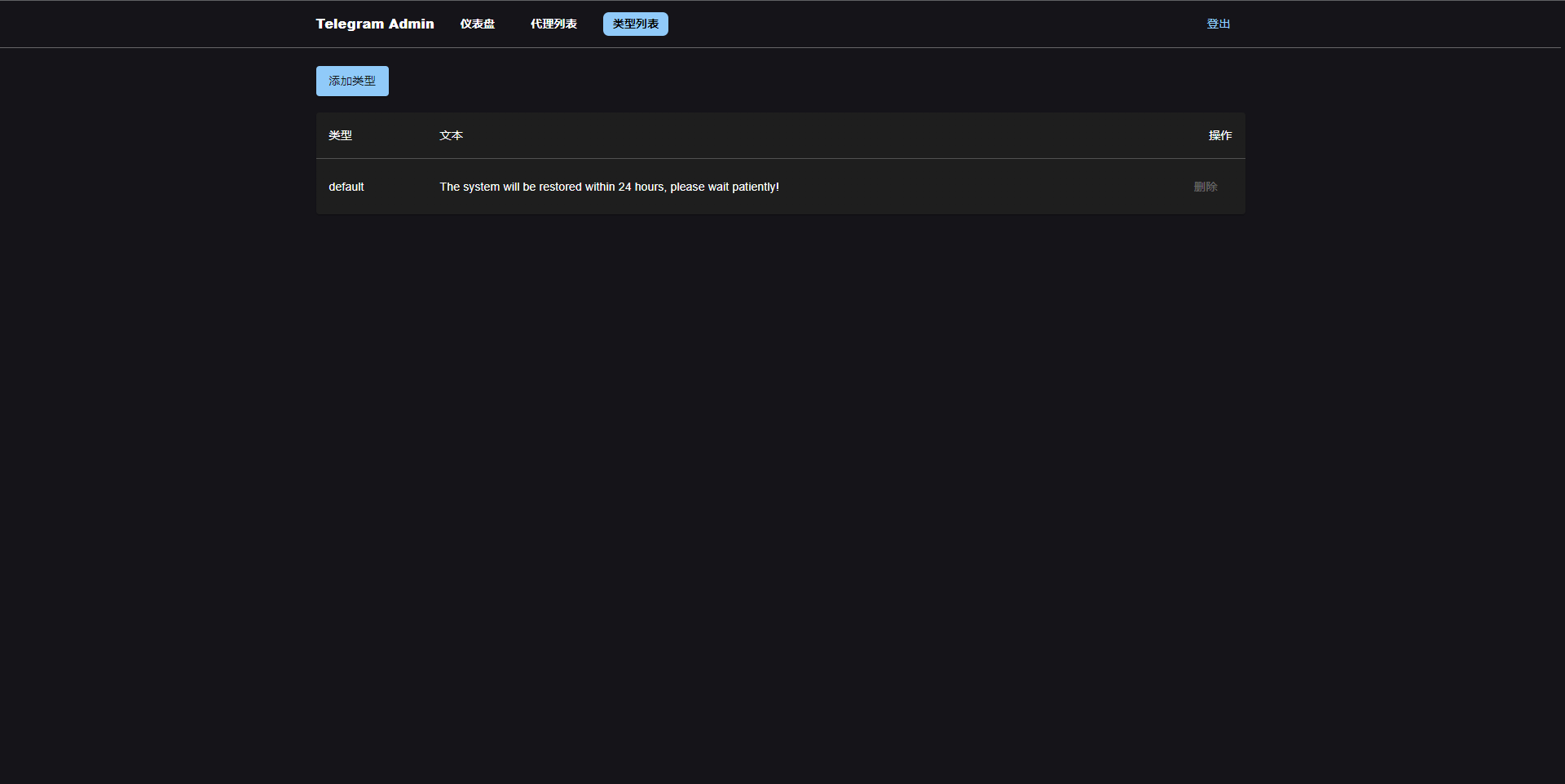Select the 'default' type cell

[x=346, y=187]
